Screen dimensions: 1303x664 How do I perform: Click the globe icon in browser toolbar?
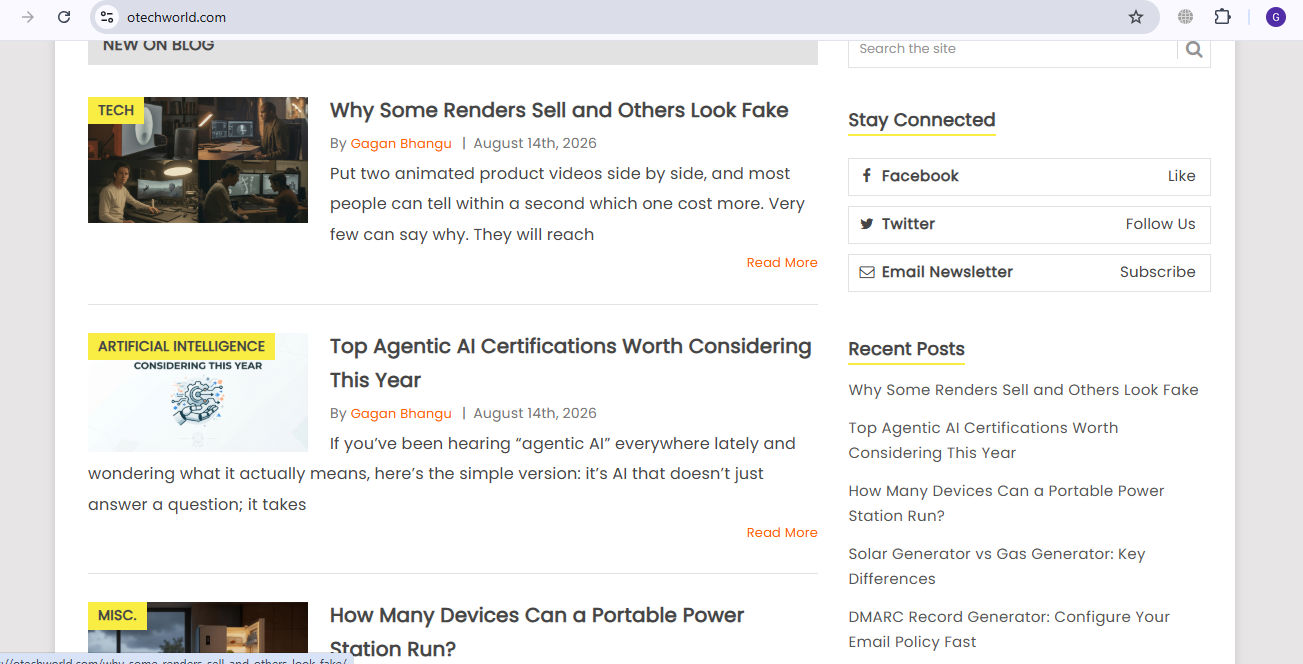pyautogui.click(x=1185, y=17)
